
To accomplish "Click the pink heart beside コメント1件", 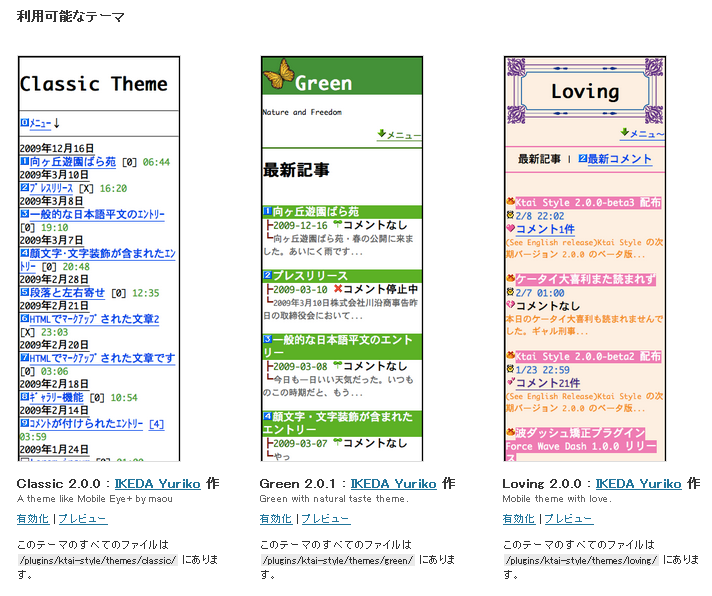I will (510, 229).
